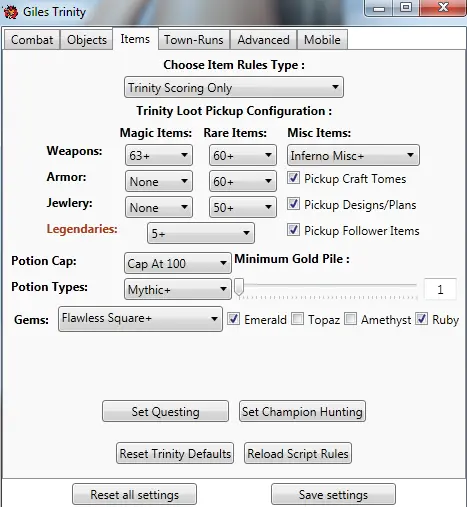
Task: Click the Minimum Gold Pile slider thumb
Action: [239, 287]
